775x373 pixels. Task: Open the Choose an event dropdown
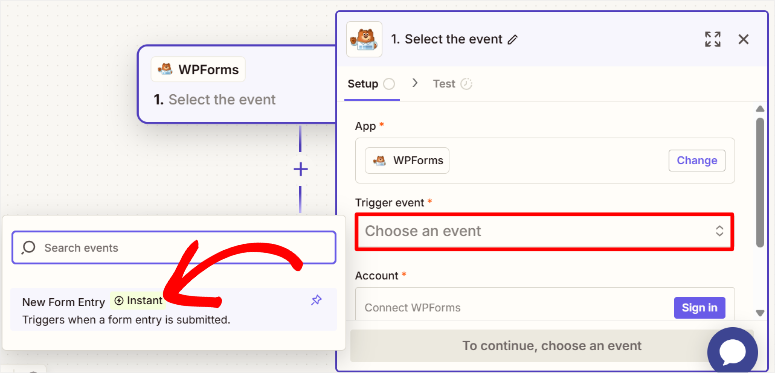pyautogui.click(x=544, y=231)
